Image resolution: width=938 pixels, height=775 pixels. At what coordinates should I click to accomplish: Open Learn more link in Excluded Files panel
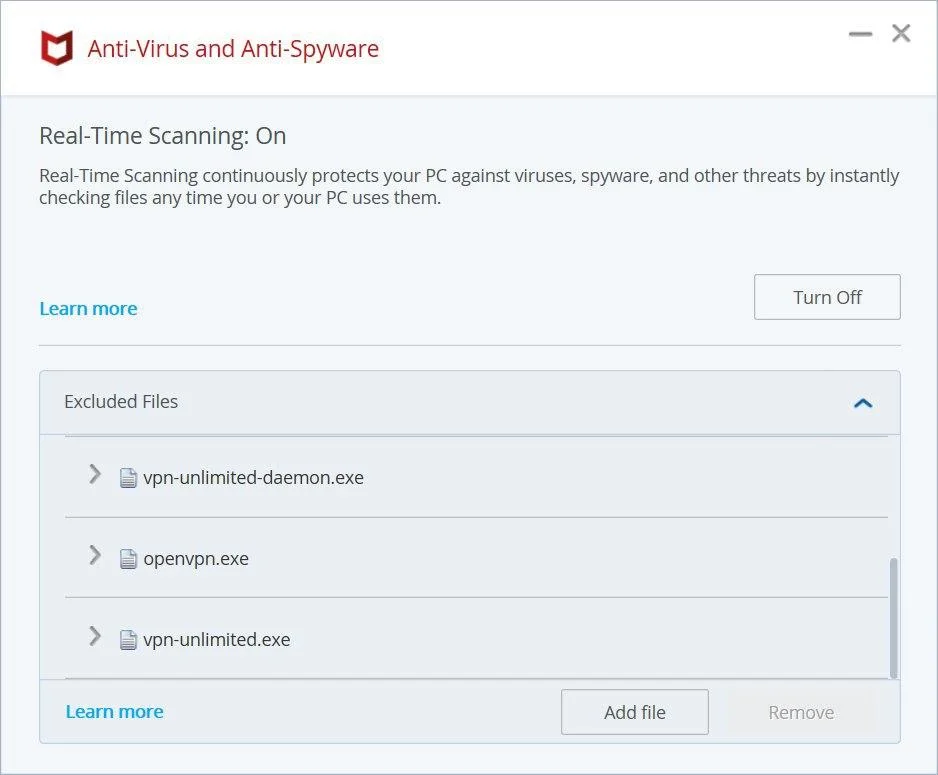[x=114, y=711]
